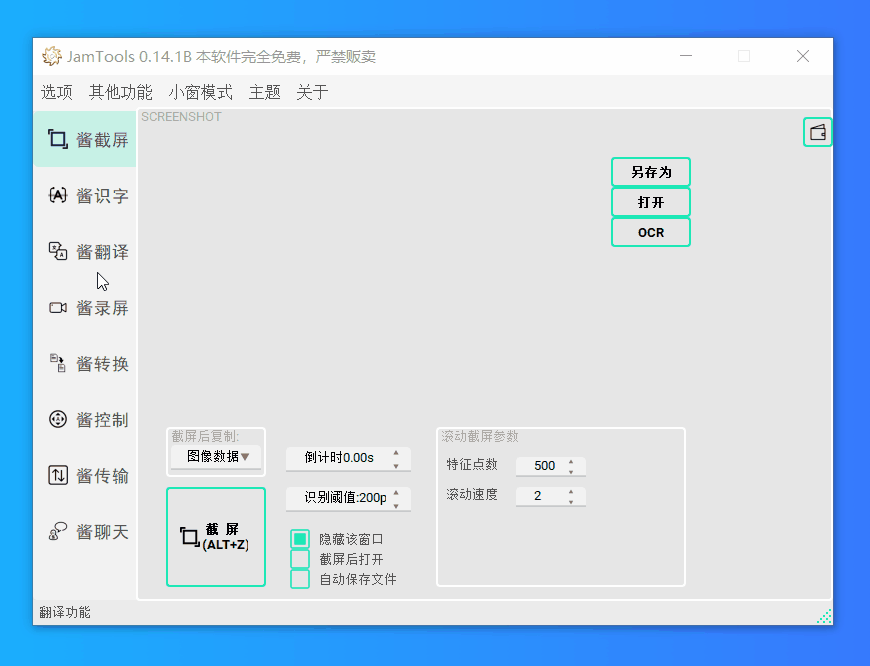Image resolution: width=870 pixels, height=666 pixels.
Task: Open the 选项 menu
Action: (57, 92)
